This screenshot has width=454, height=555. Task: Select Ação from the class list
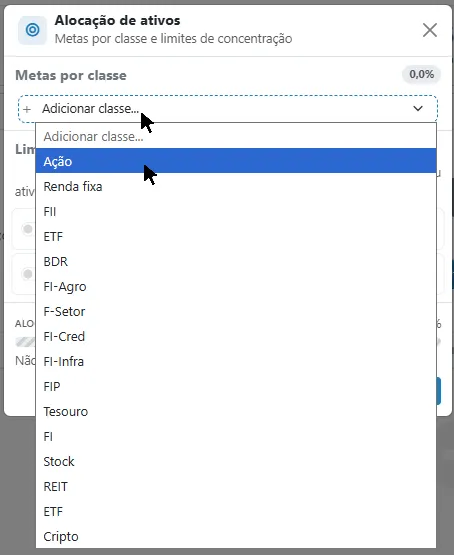236,161
